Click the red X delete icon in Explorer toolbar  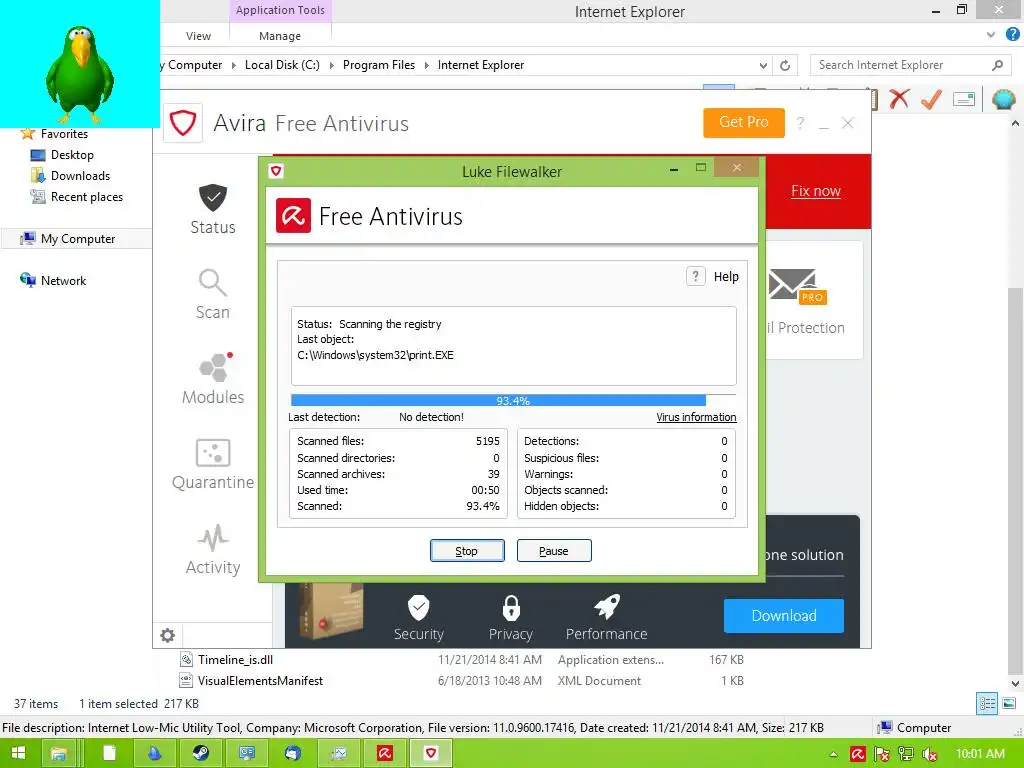pos(899,99)
